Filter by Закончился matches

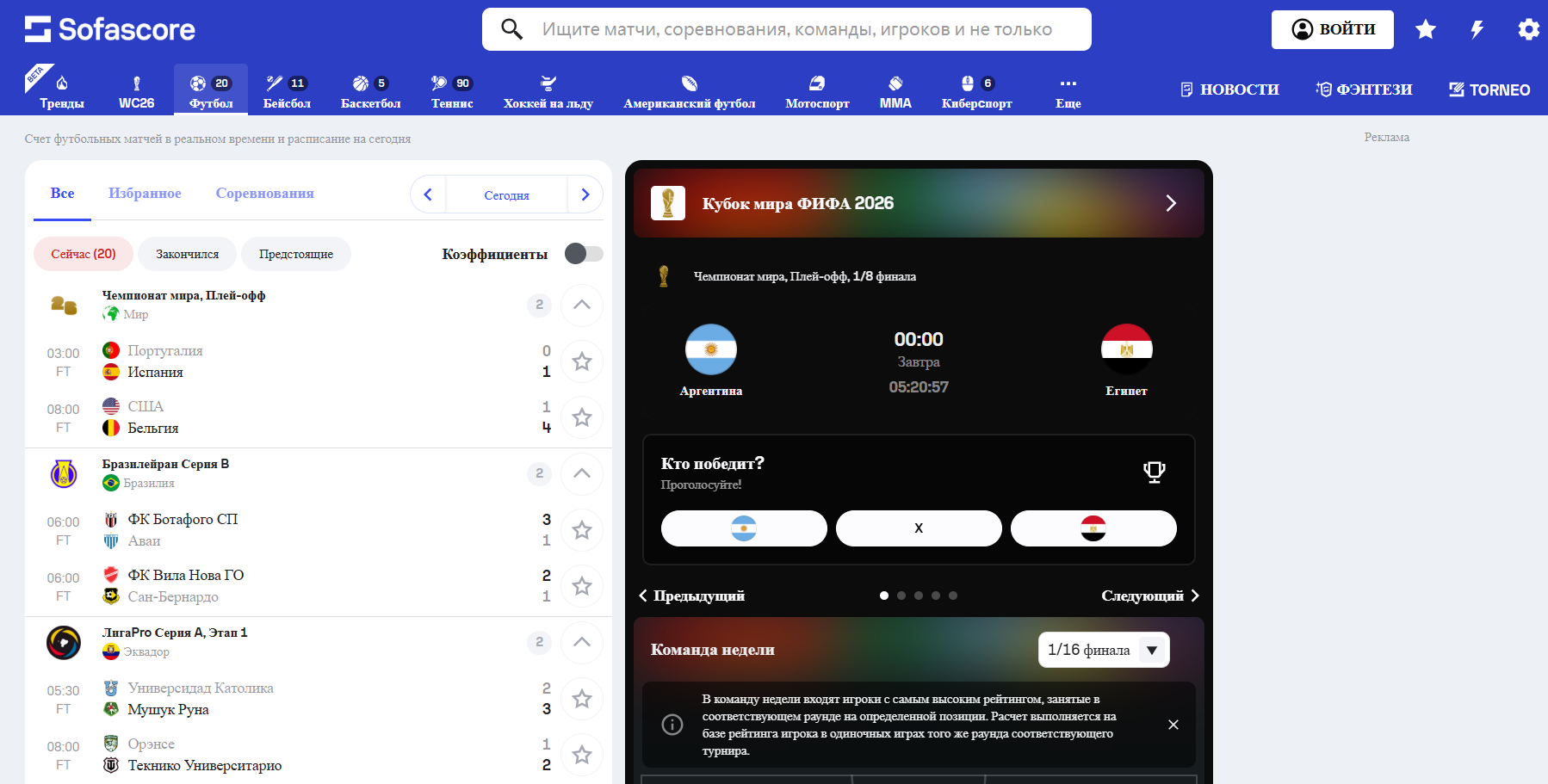(x=187, y=254)
